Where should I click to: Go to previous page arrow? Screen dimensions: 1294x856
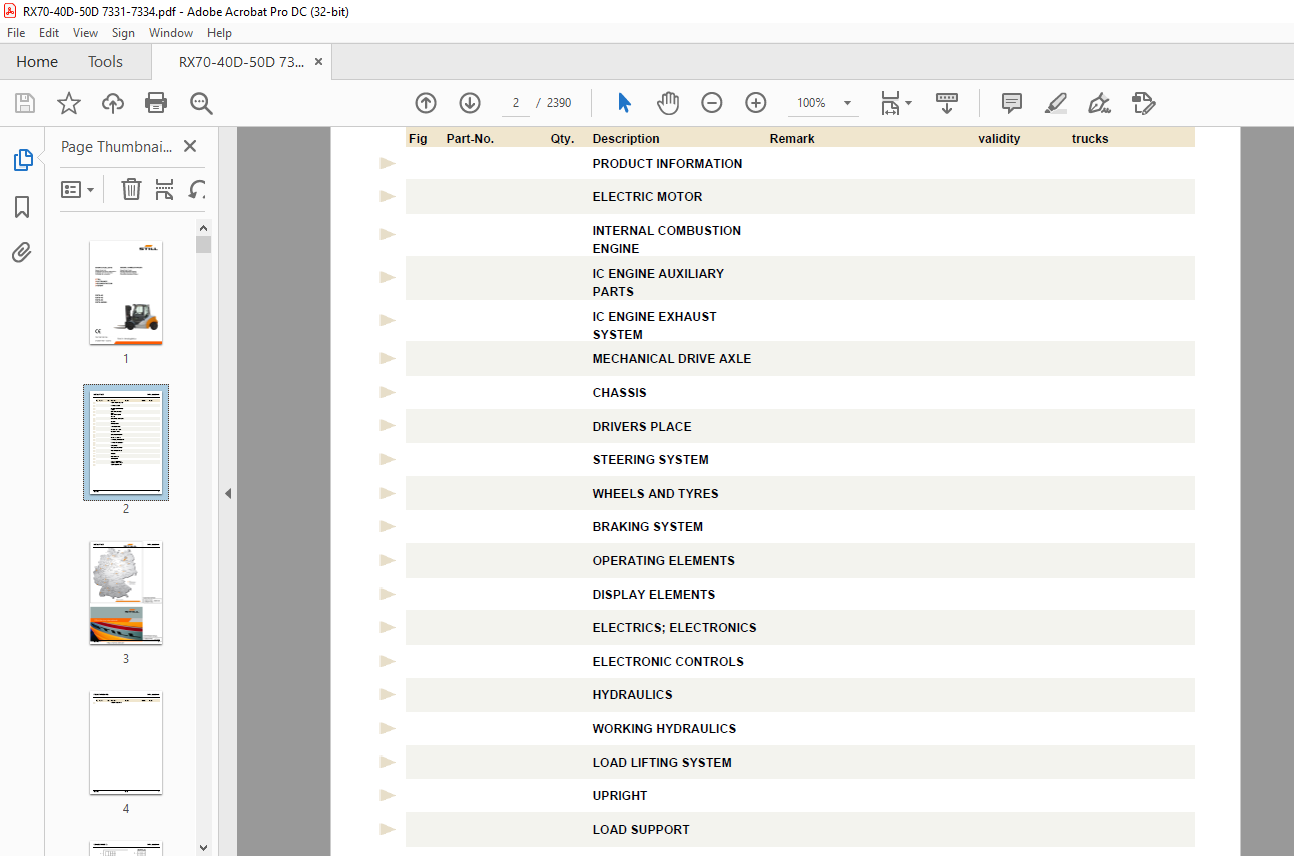point(426,103)
